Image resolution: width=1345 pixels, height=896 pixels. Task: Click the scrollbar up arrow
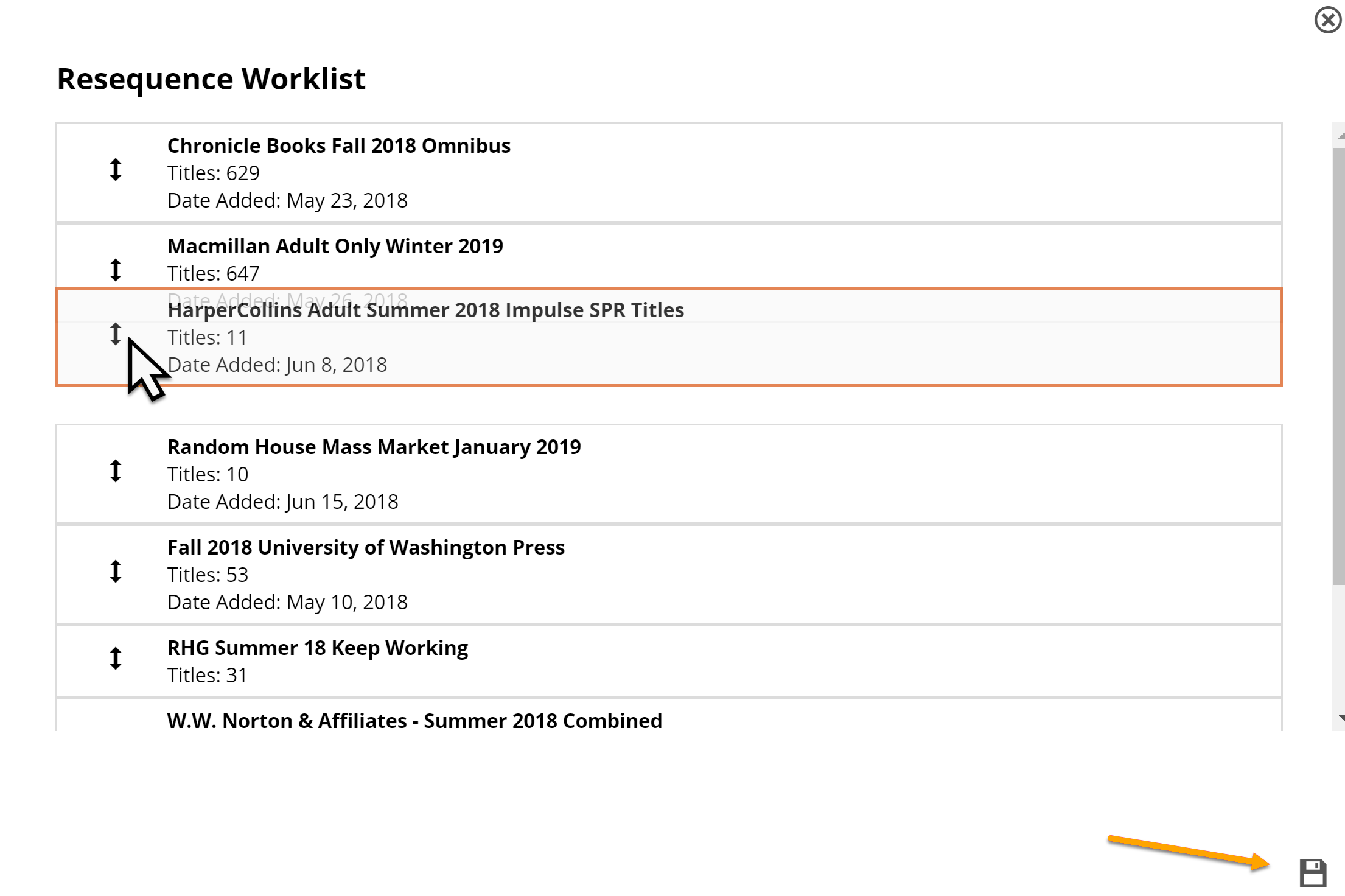(x=1340, y=135)
